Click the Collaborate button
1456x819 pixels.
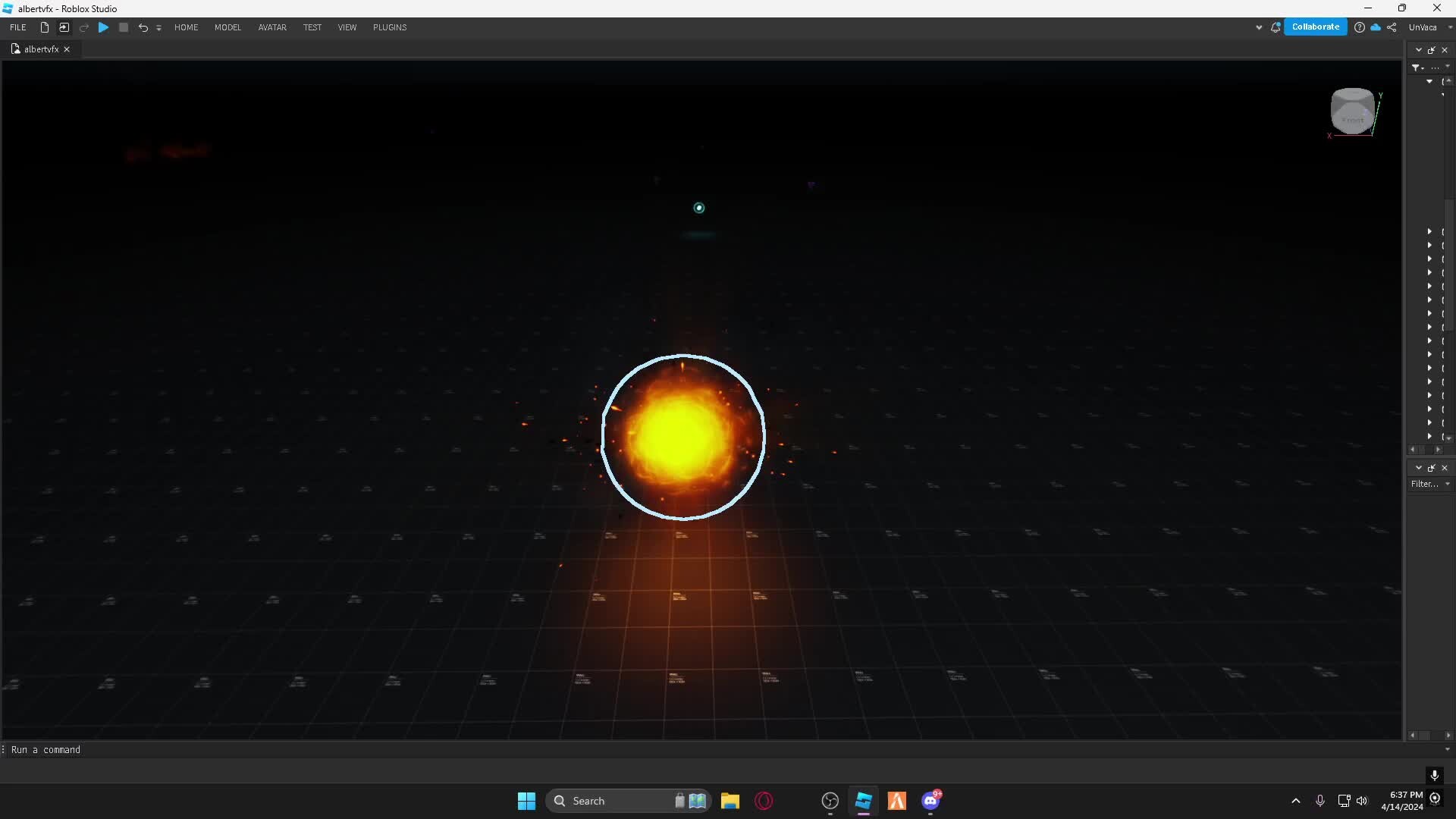click(1316, 27)
